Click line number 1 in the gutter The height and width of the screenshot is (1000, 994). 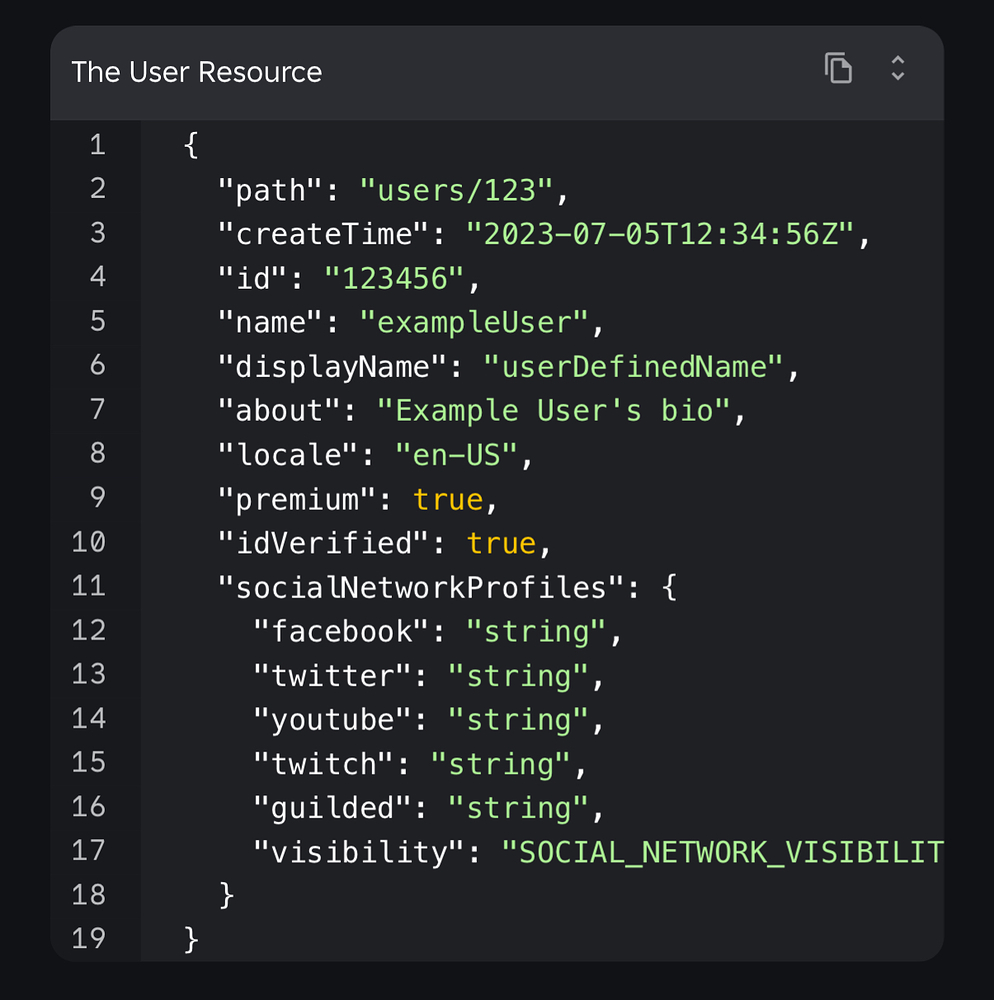(97, 144)
